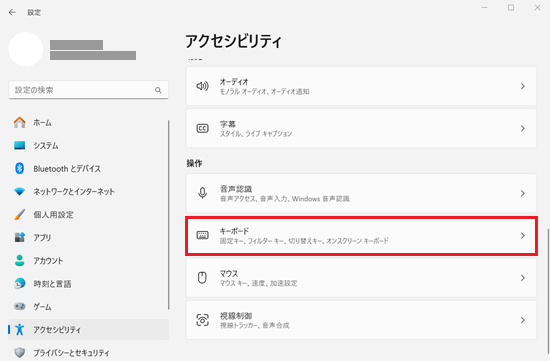Open システム settings category
Screen dimensions: 550x361
point(88,145)
